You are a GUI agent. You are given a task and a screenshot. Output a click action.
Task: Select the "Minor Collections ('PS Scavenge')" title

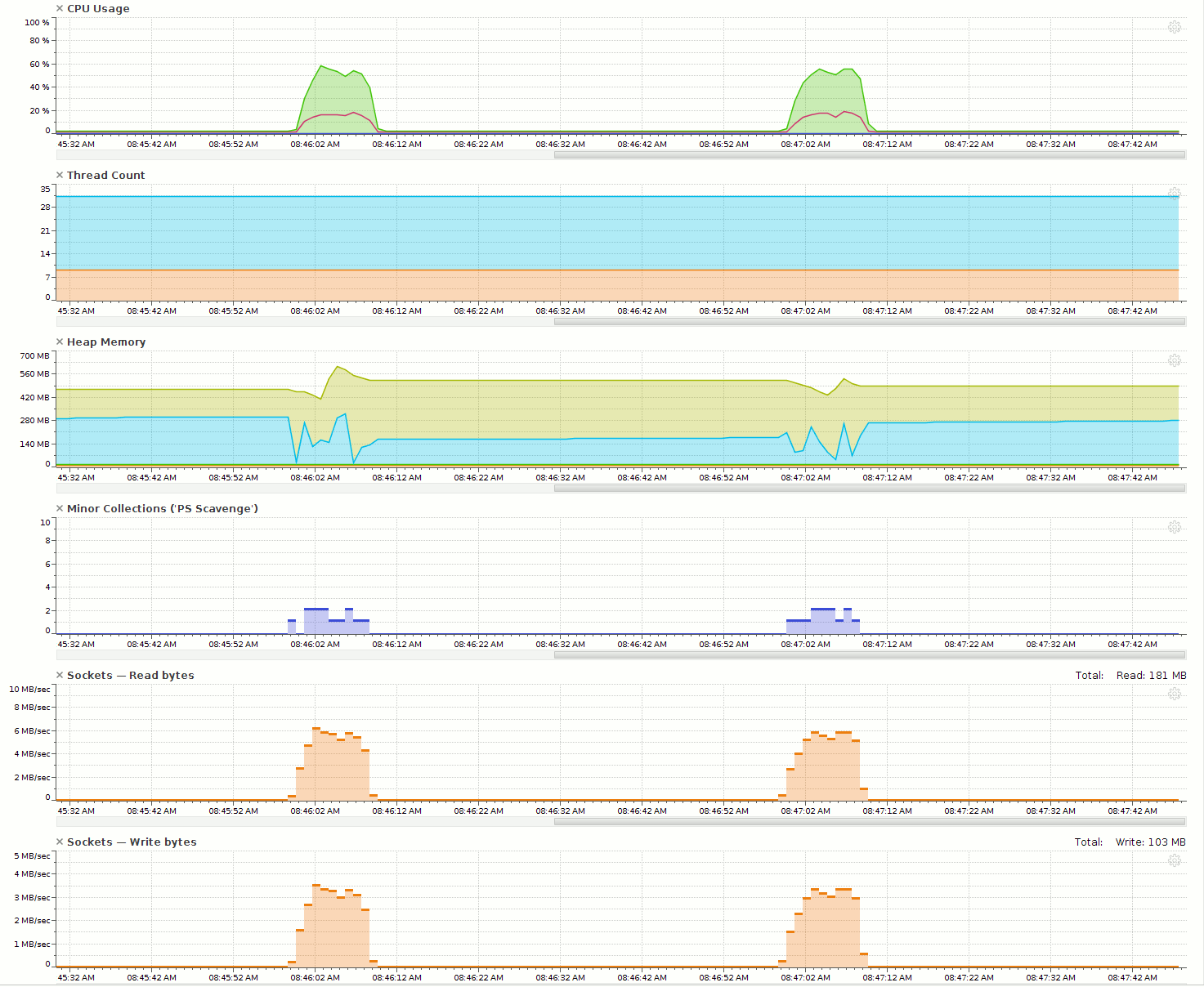163,508
